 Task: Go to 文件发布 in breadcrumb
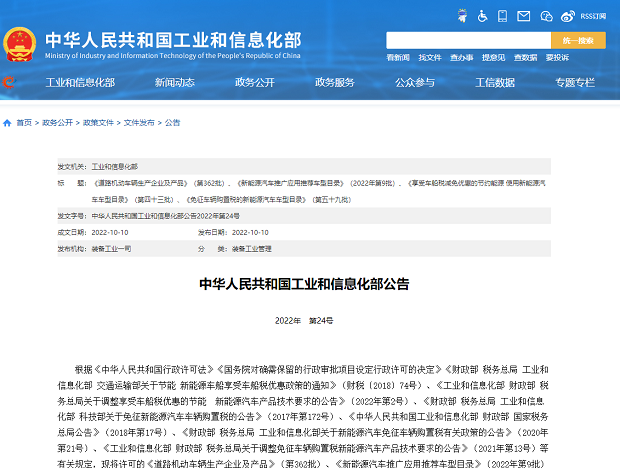139,123
